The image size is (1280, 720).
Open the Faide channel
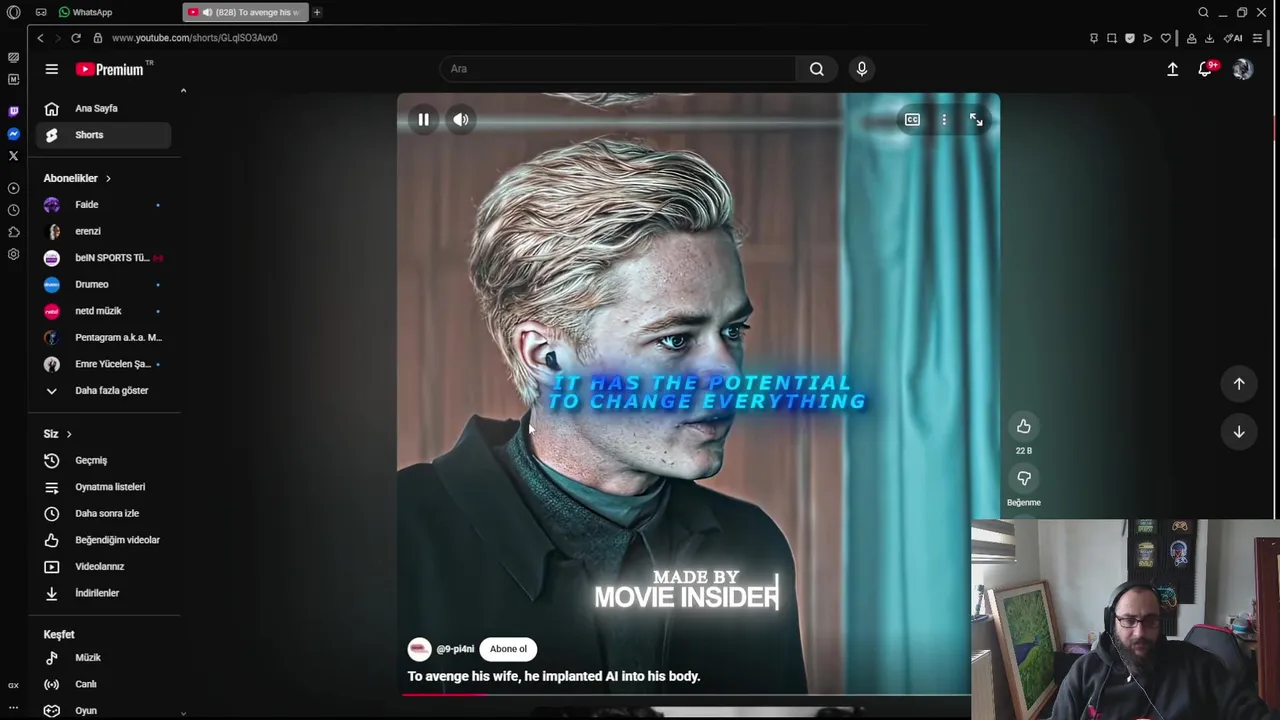pos(104,205)
